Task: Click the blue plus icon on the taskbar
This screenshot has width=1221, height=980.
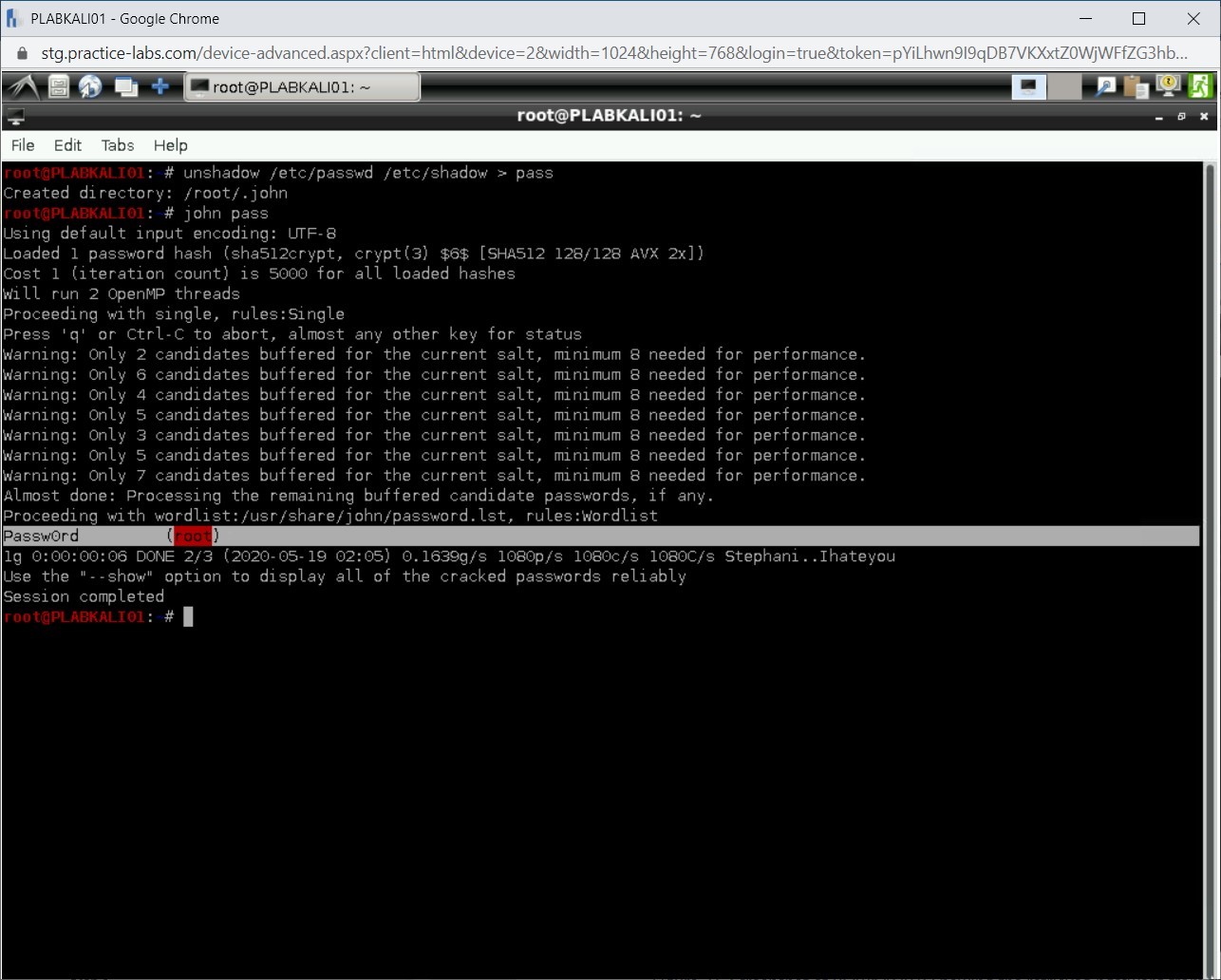Action: point(160,85)
